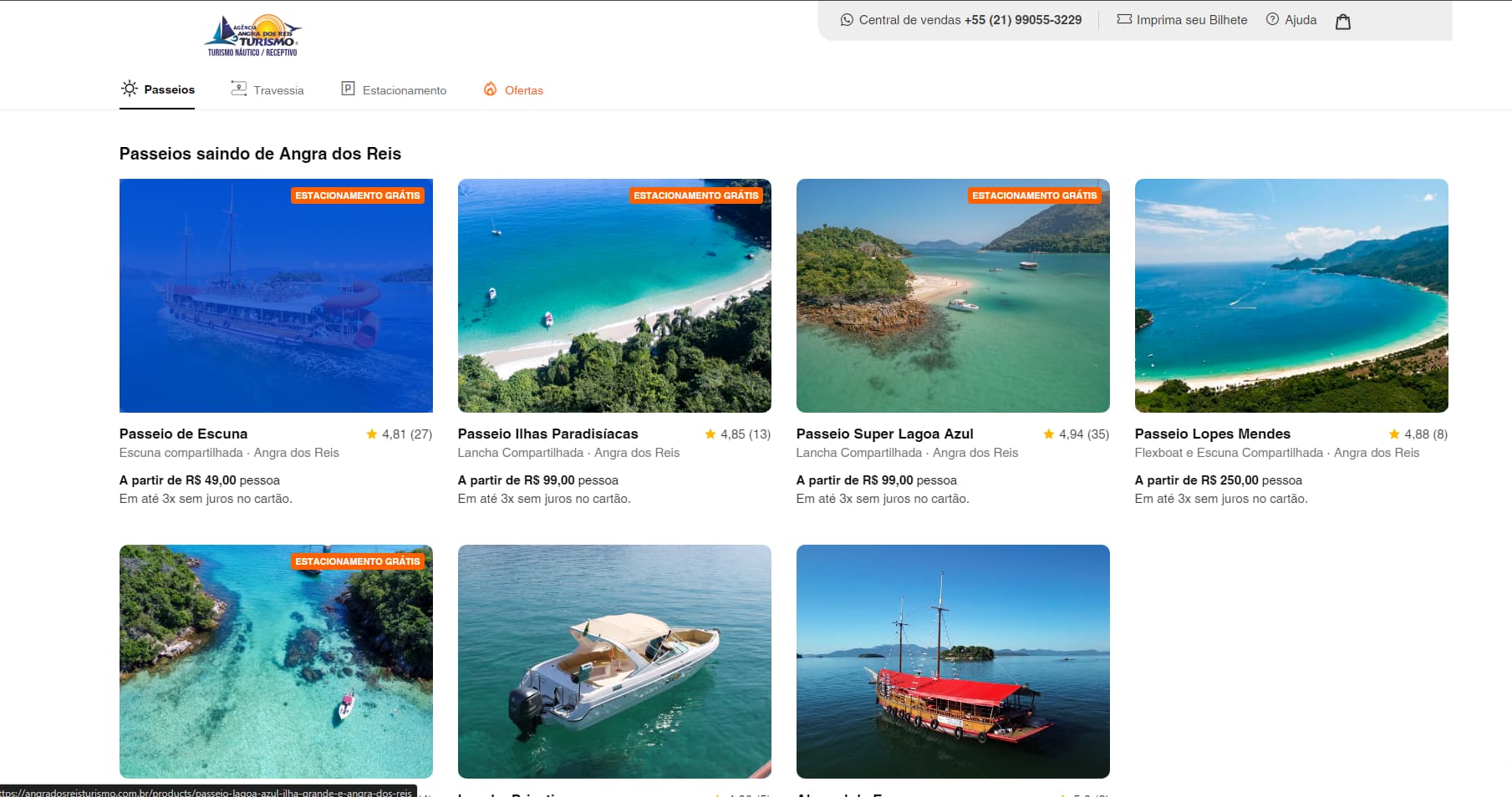Click the question mark Ajuda icon
1512x797 pixels.
pos(1272,19)
